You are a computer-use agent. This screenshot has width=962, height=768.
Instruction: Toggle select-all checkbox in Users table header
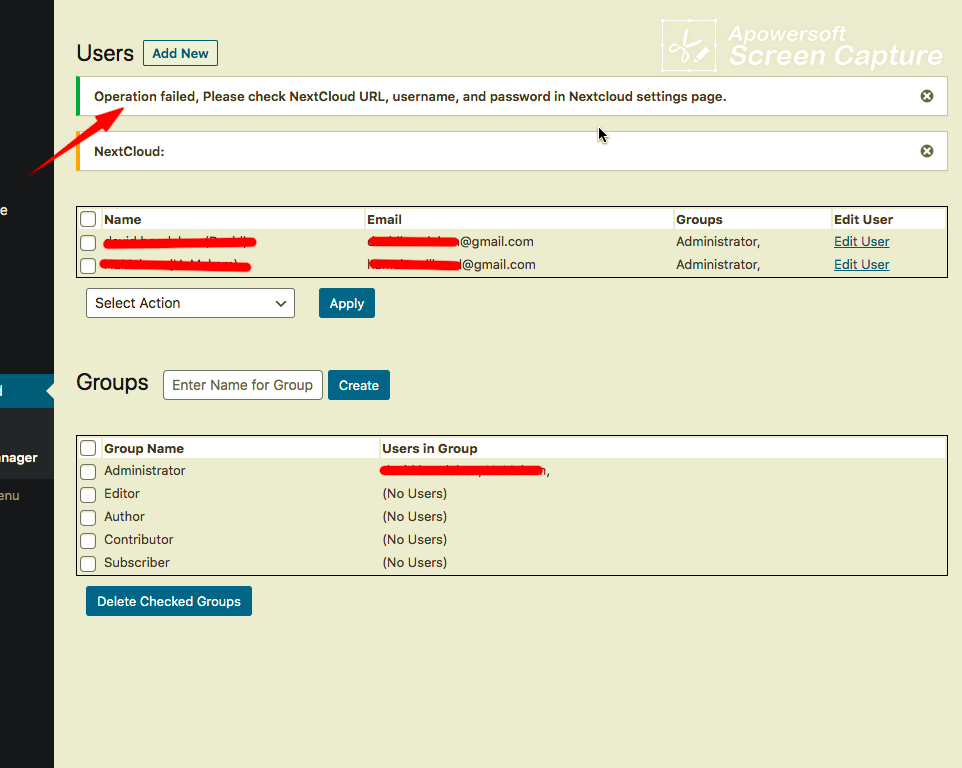click(x=88, y=219)
